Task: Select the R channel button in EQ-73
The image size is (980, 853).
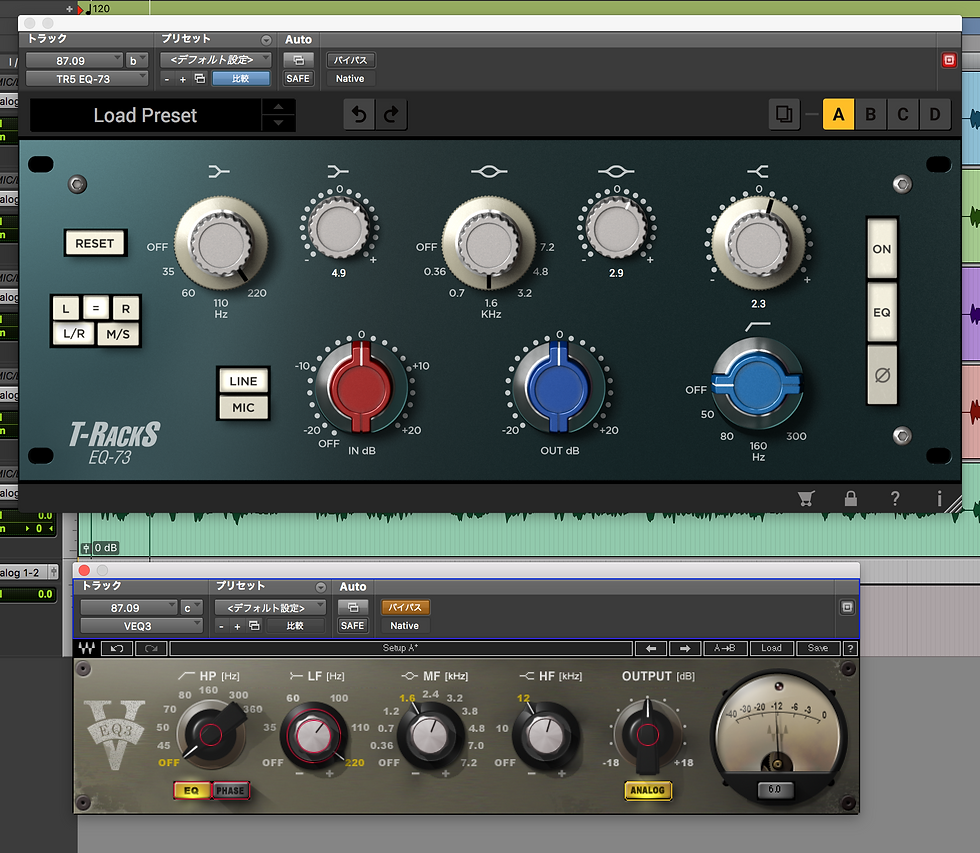Action: [126, 309]
